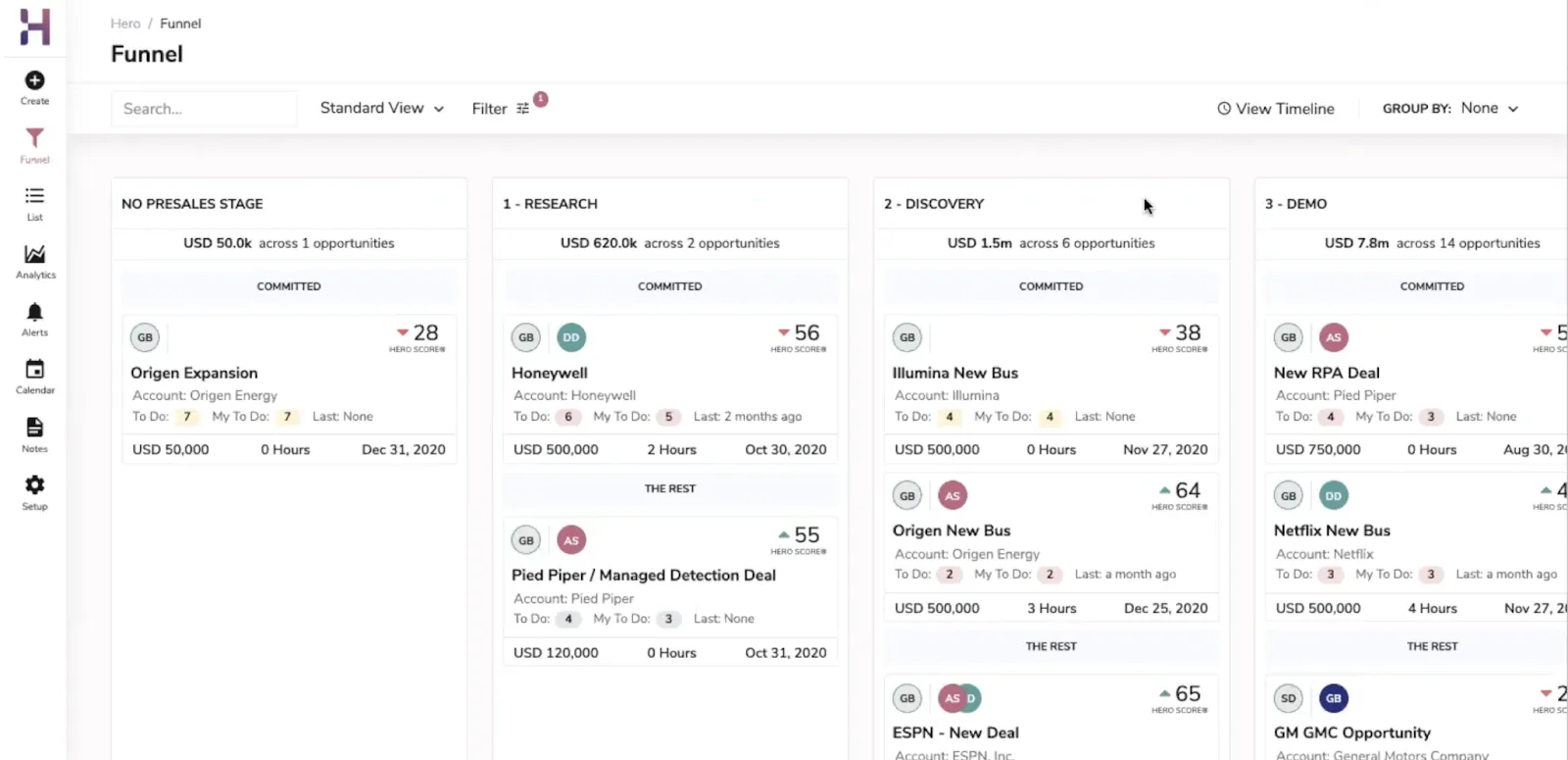Click 'Account: Illumina' text
The width and height of the screenshot is (1568, 760).
[x=947, y=395]
